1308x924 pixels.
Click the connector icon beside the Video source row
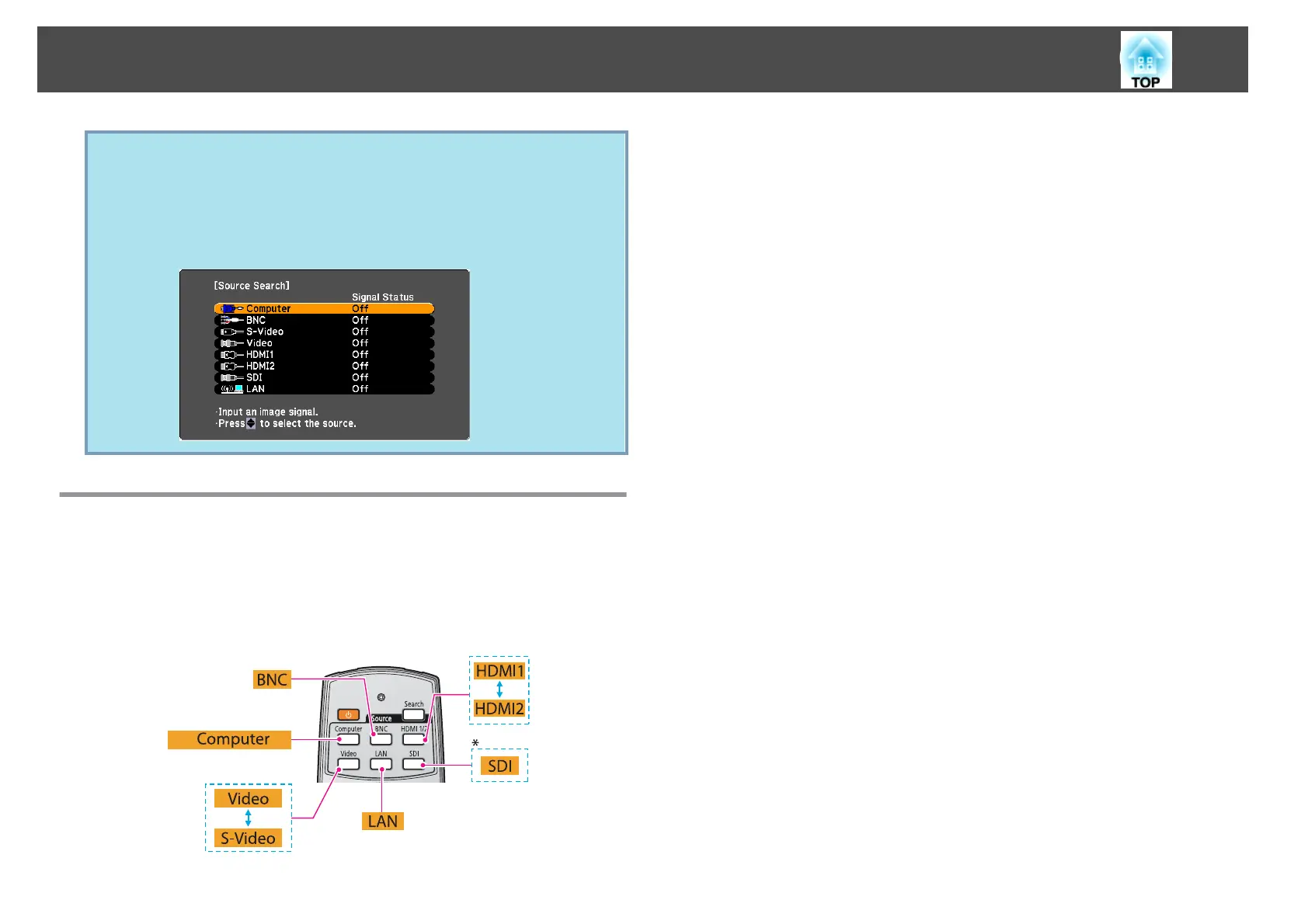pyautogui.click(x=231, y=343)
